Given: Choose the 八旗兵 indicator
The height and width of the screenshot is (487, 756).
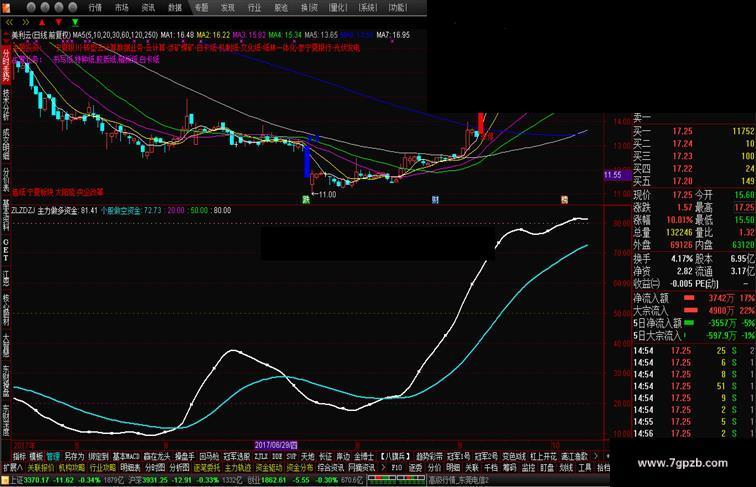Looking at the screenshot, I should [x=395, y=456].
